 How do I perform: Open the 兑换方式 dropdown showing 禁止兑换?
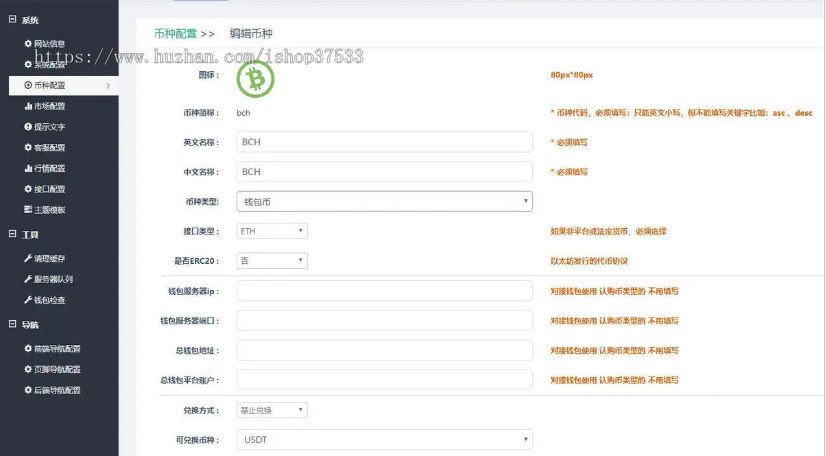tap(272, 410)
